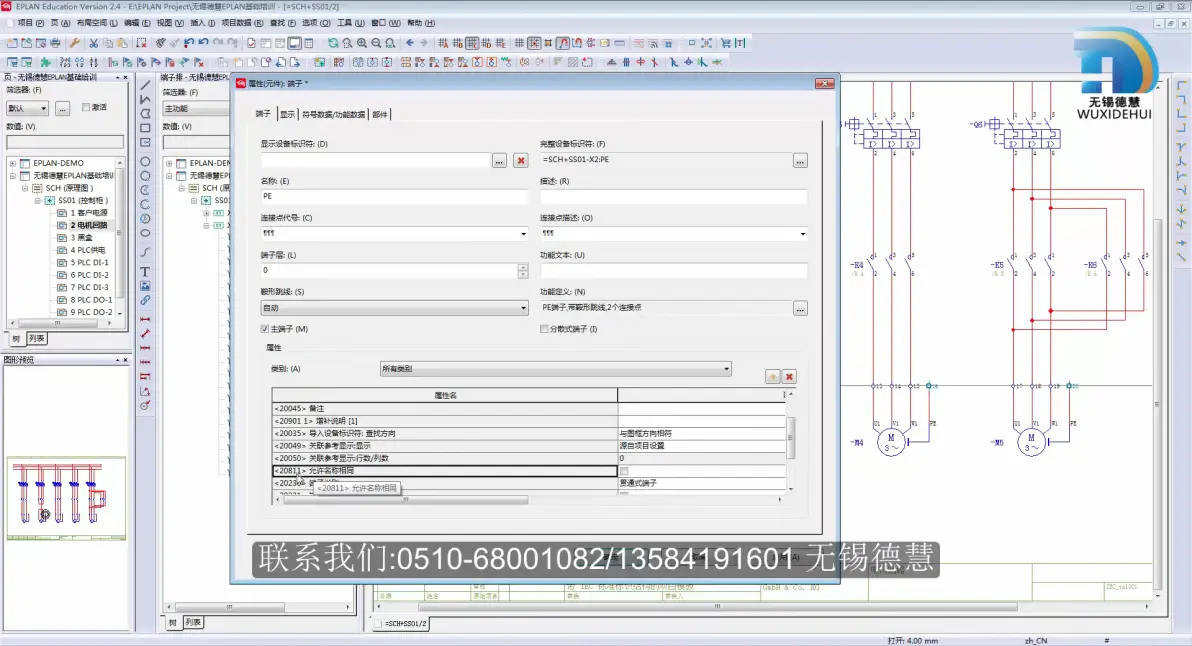Expand the EPLAN-DEMO project node in page tree
1192x646 pixels.
(13, 163)
